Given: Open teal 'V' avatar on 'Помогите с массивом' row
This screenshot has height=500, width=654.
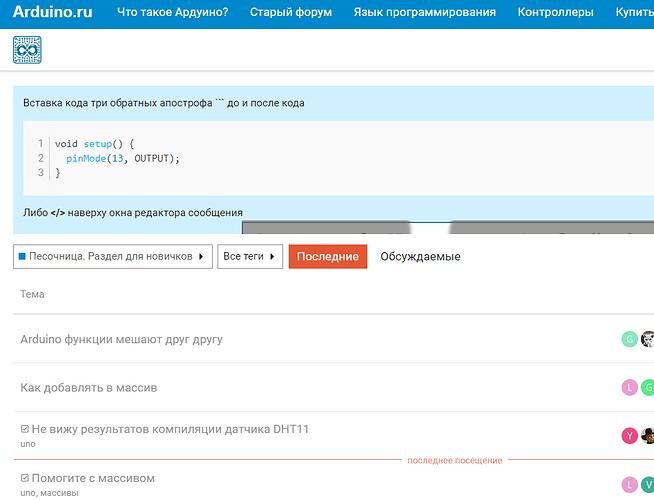Looking at the screenshot, I should tap(648, 485).
